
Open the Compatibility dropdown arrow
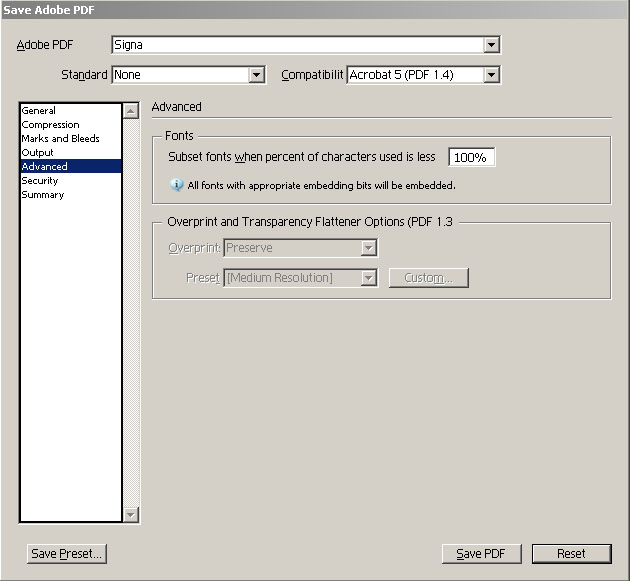[x=491, y=75]
